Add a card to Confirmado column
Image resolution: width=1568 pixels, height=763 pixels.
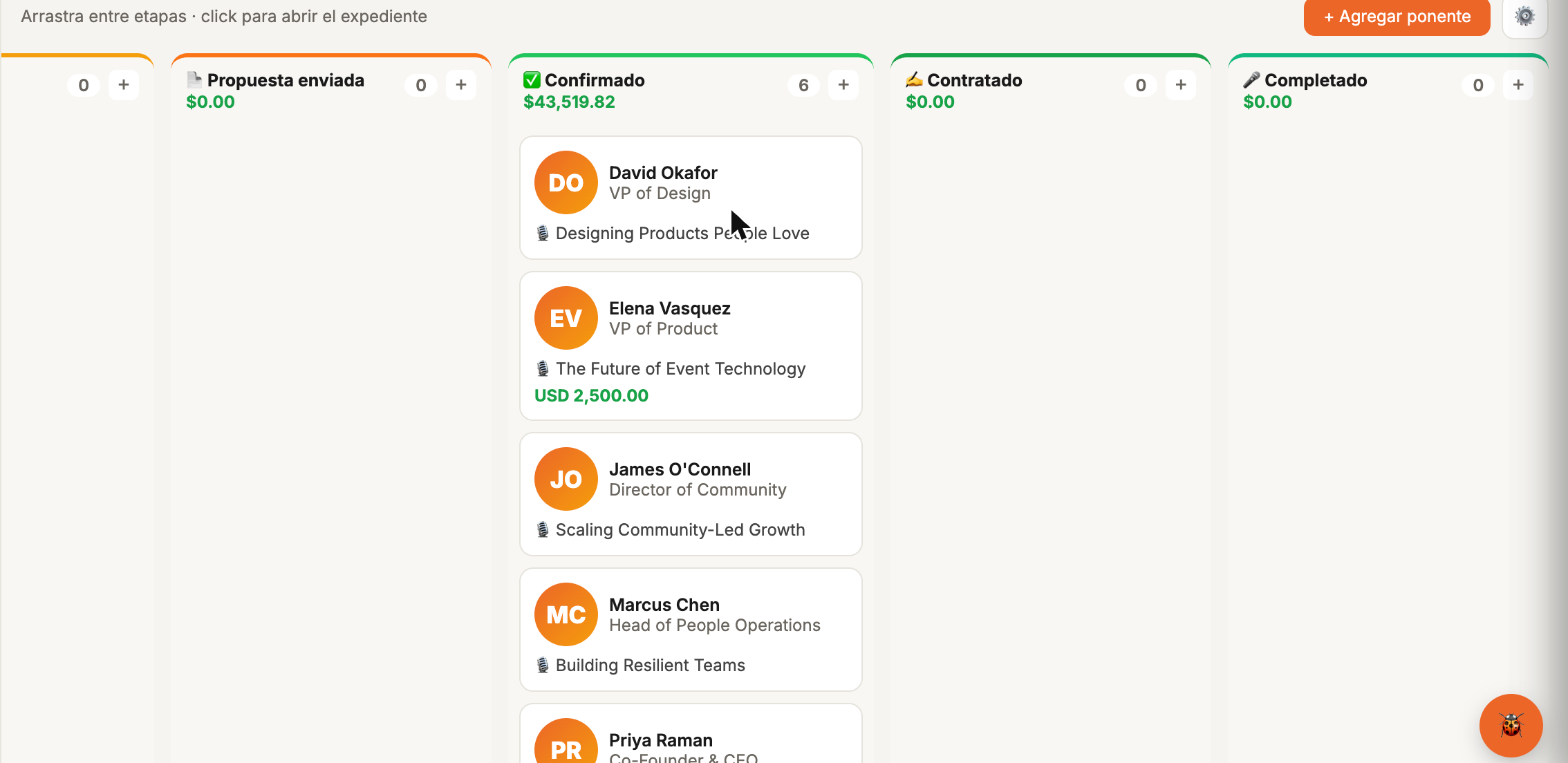click(x=843, y=86)
